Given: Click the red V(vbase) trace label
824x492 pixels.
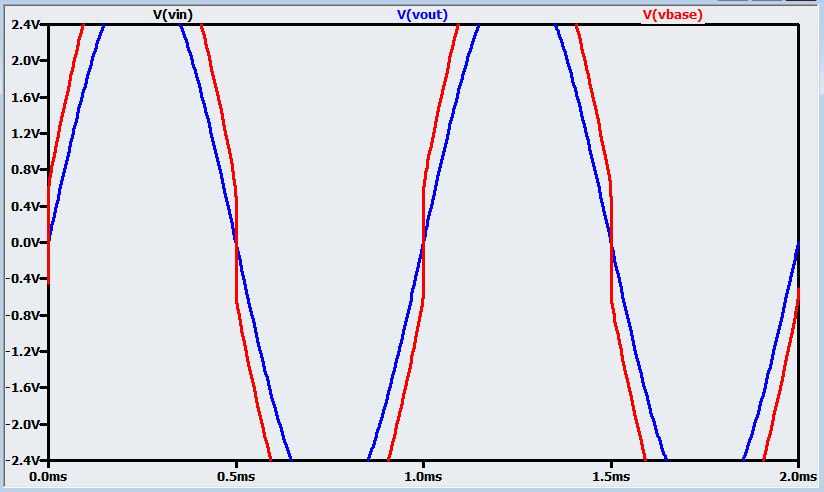Looking at the screenshot, I should [672, 15].
